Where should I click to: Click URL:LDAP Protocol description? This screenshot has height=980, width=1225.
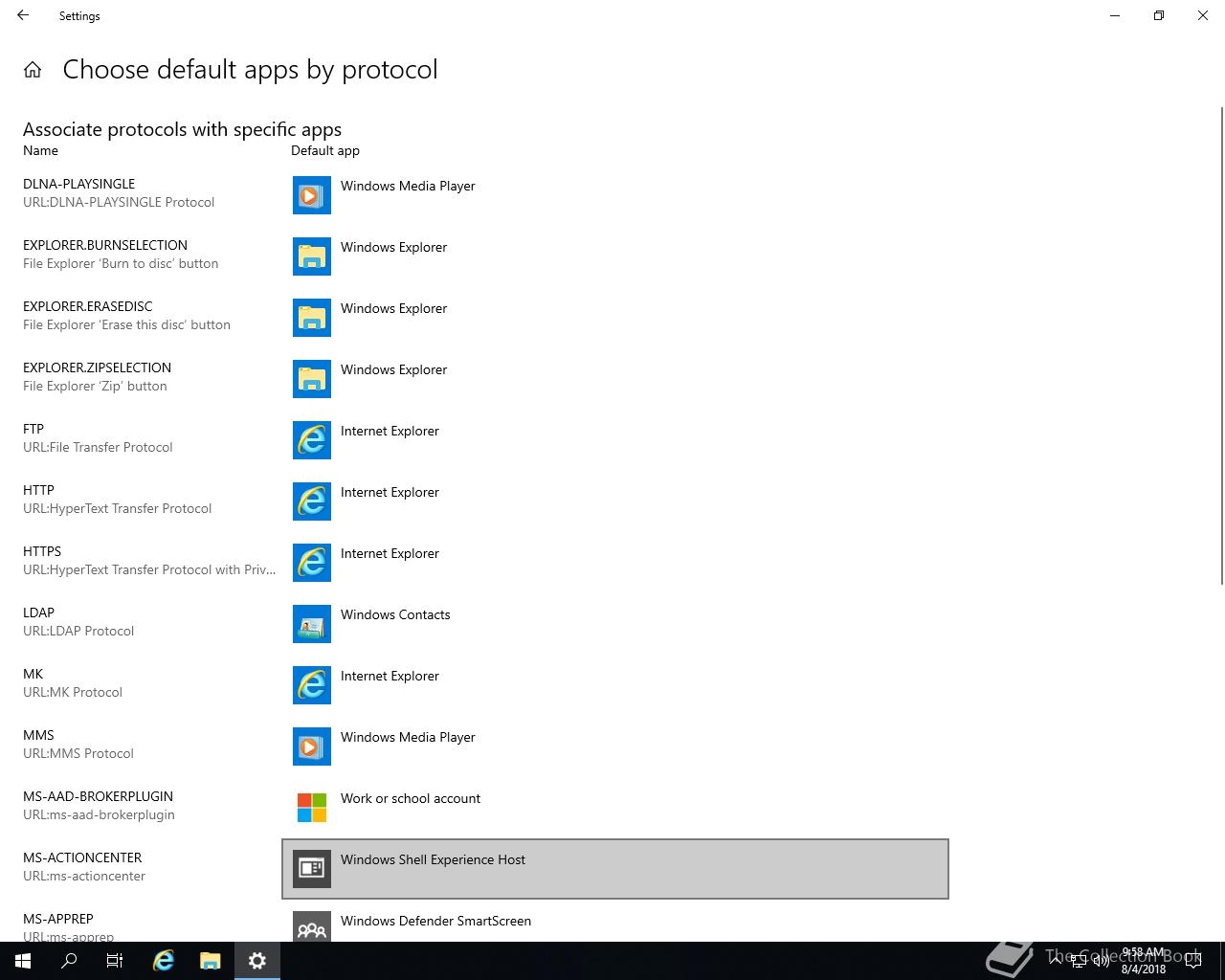pos(78,631)
